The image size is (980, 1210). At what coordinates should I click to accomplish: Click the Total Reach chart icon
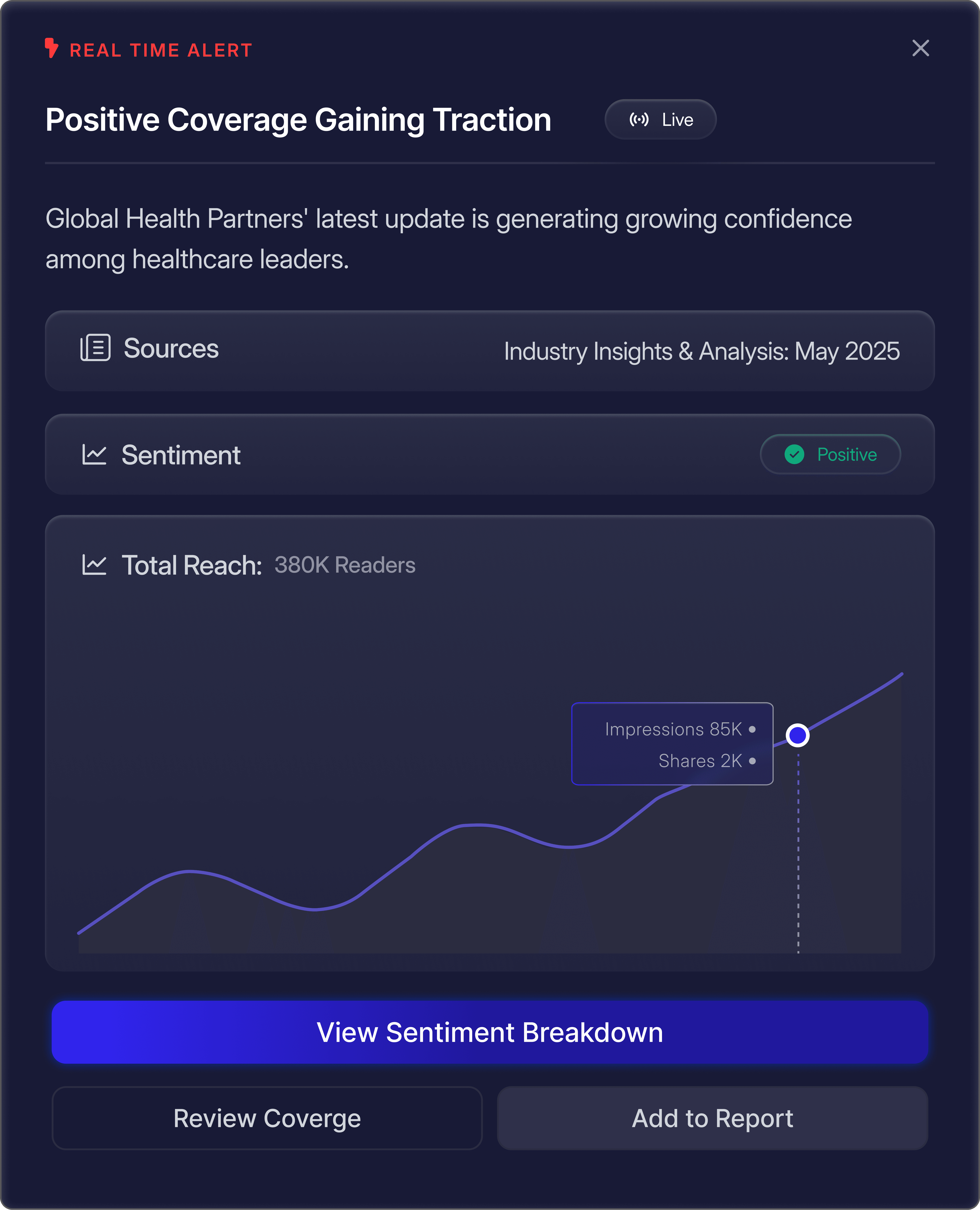pyautogui.click(x=94, y=565)
